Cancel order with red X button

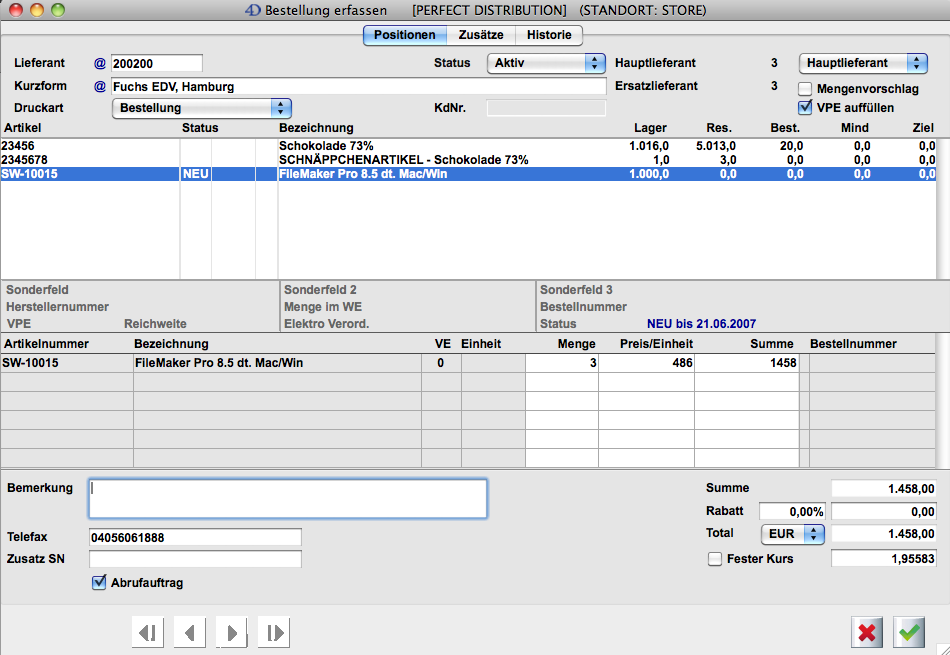(868, 632)
